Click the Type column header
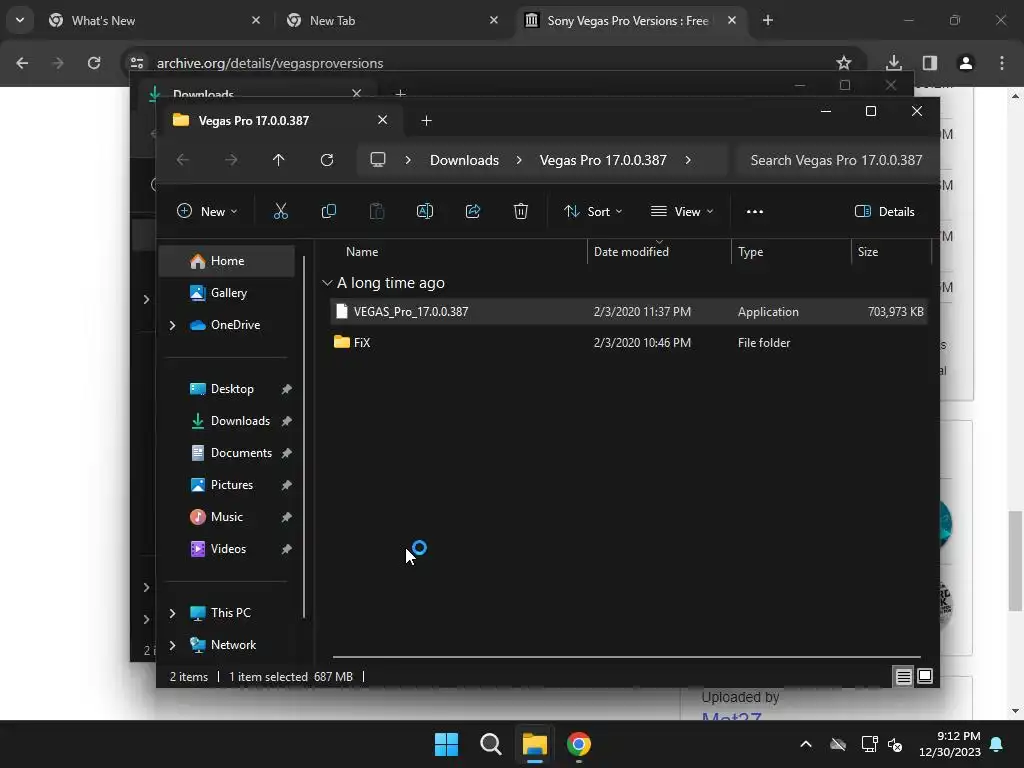The image size is (1024, 768). coord(750,251)
